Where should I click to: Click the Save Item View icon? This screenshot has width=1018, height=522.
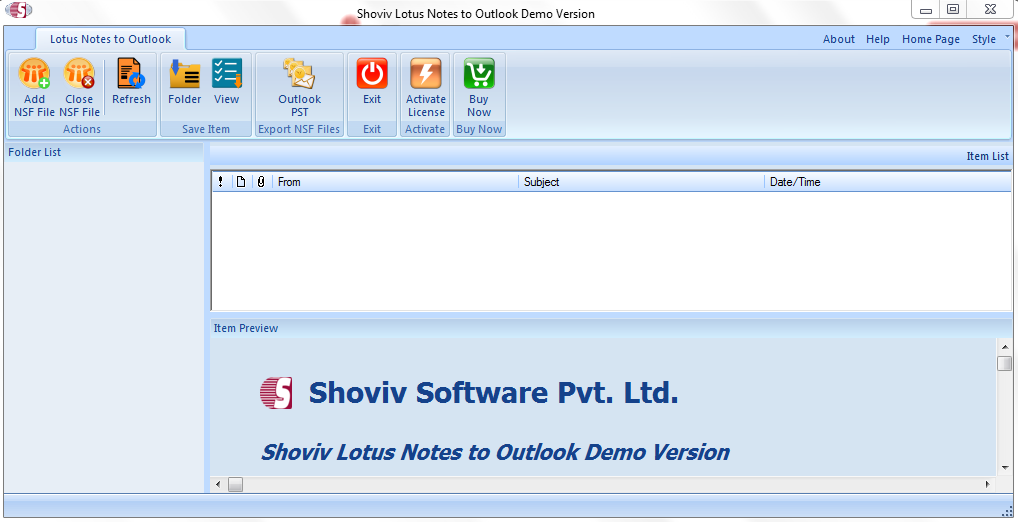click(227, 73)
